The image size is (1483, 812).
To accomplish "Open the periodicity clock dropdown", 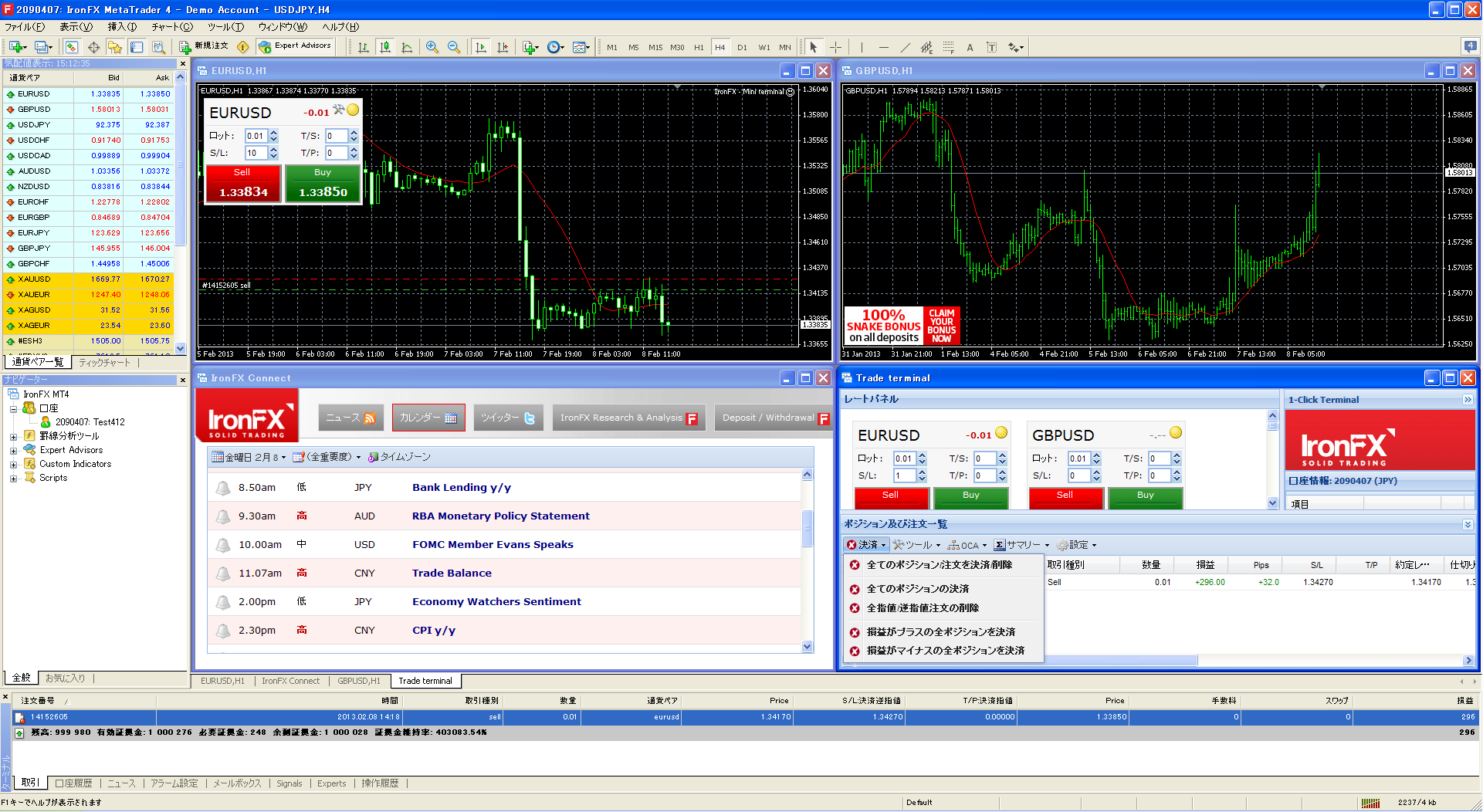I will point(556,47).
